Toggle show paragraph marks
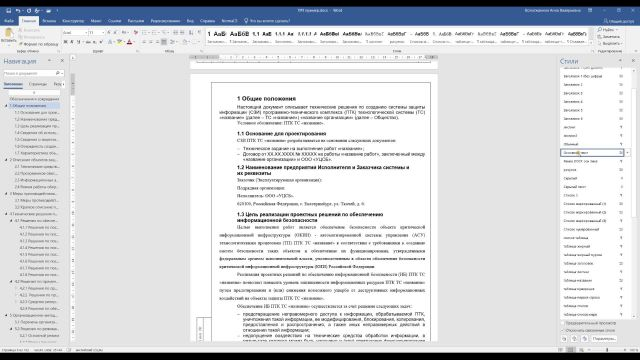640x360 pixels. tap(199, 32)
